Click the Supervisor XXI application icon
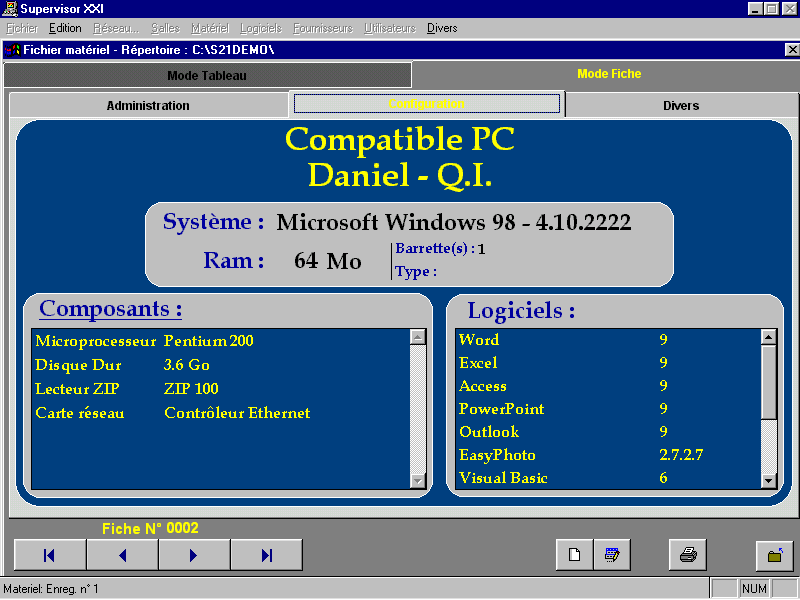The height and width of the screenshot is (600, 800). click(10, 9)
